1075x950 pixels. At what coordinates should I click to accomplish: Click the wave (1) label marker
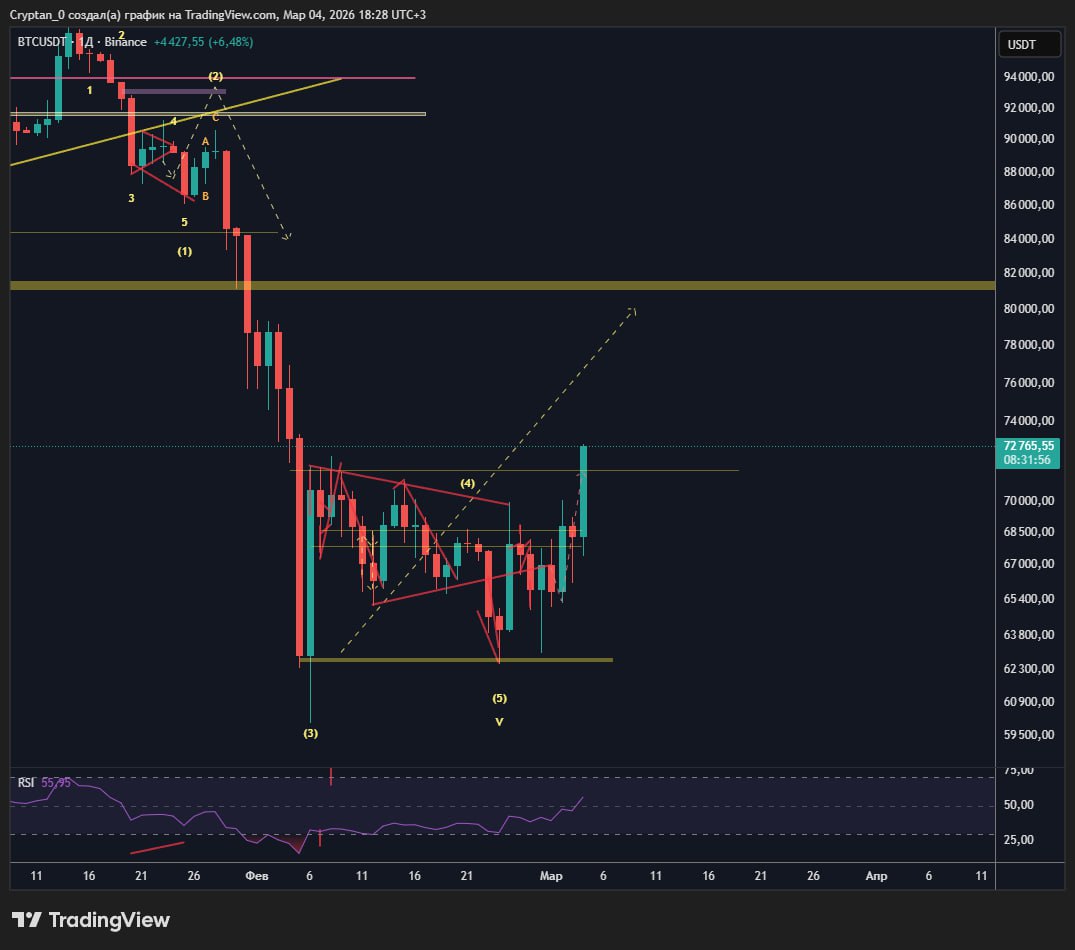pos(185,252)
